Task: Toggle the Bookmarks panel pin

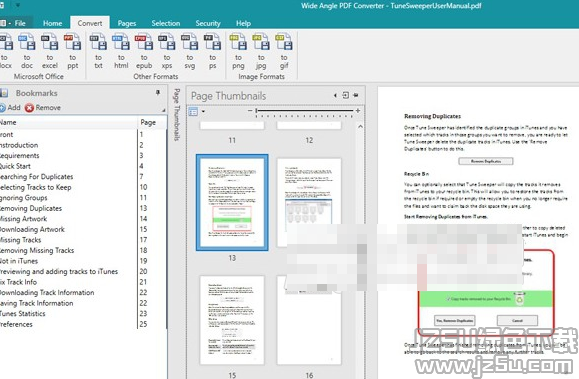Action: coord(158,93)
